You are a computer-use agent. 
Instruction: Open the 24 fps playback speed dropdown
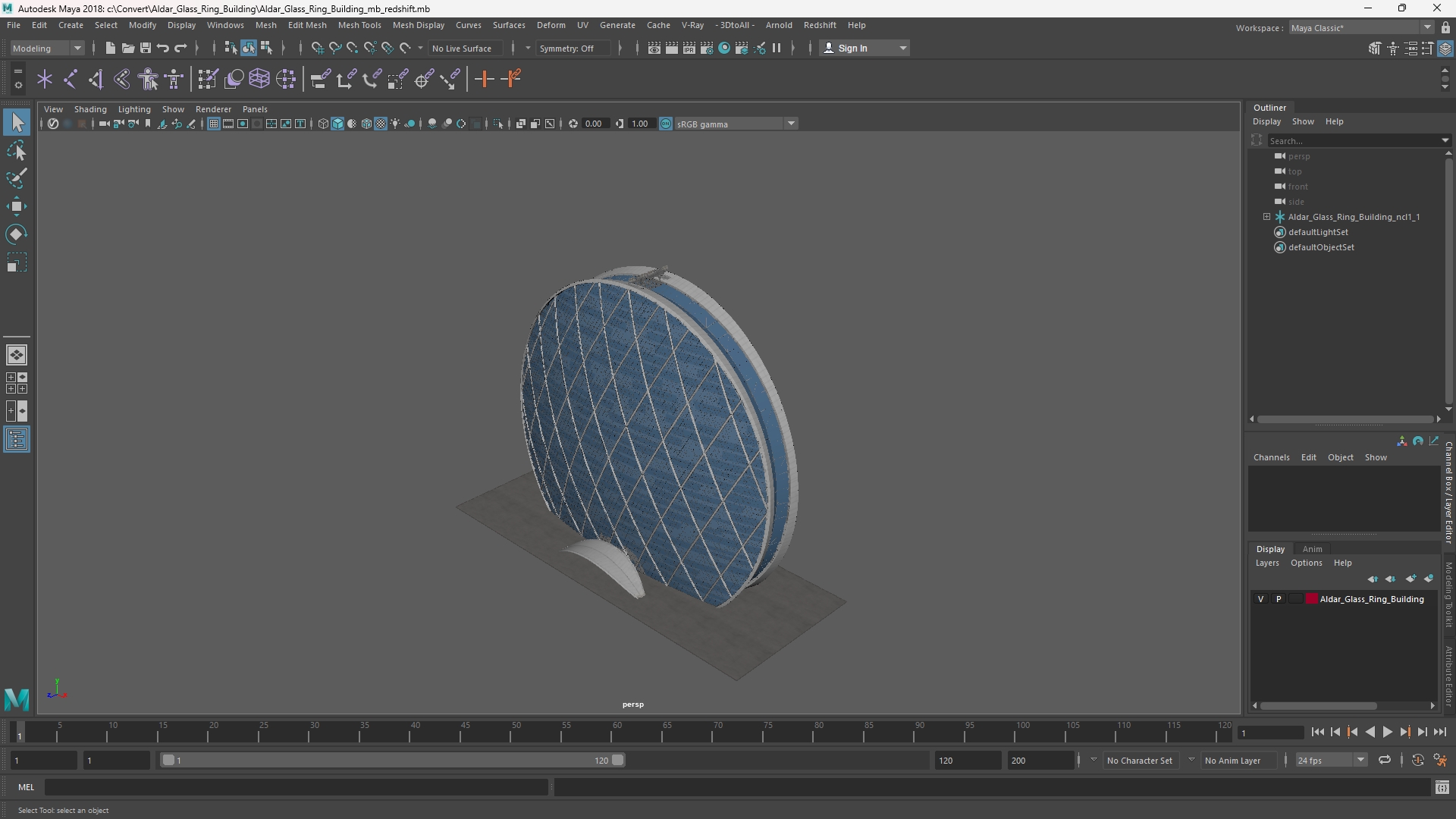point(1330,760)
